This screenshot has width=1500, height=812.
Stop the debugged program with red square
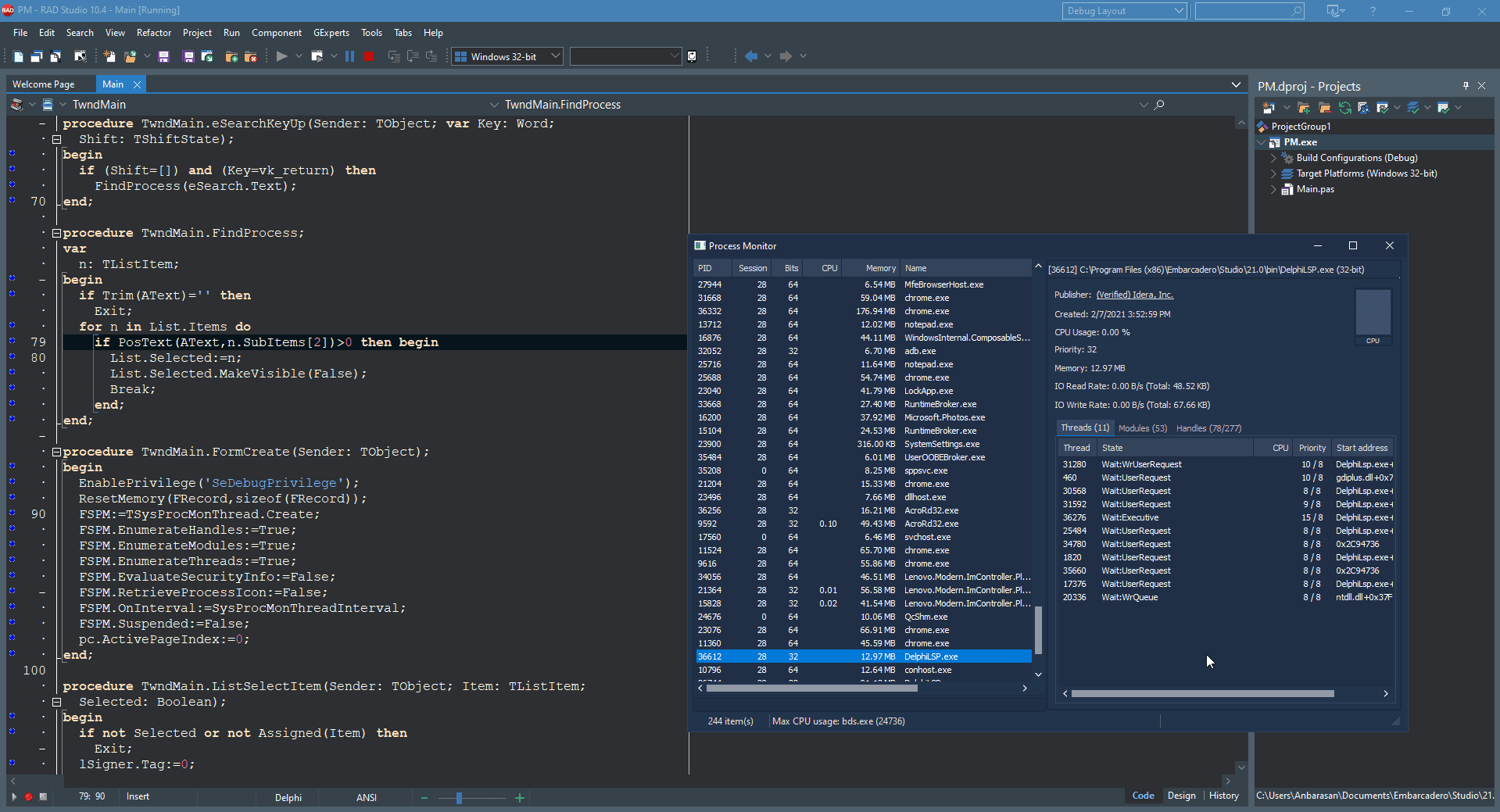point(369,56)
